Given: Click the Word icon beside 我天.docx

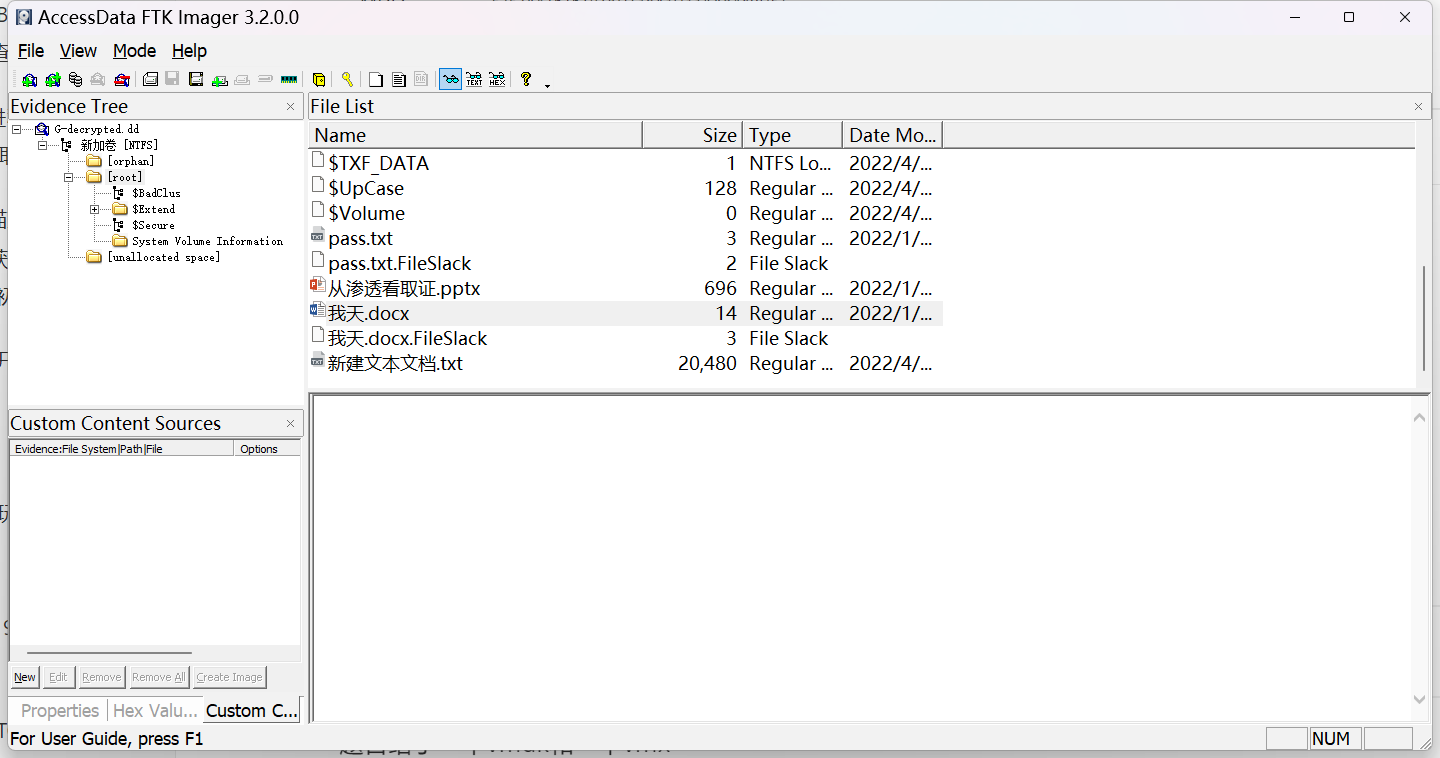Looking at the screenshot, I should click(x=318, y=312).
